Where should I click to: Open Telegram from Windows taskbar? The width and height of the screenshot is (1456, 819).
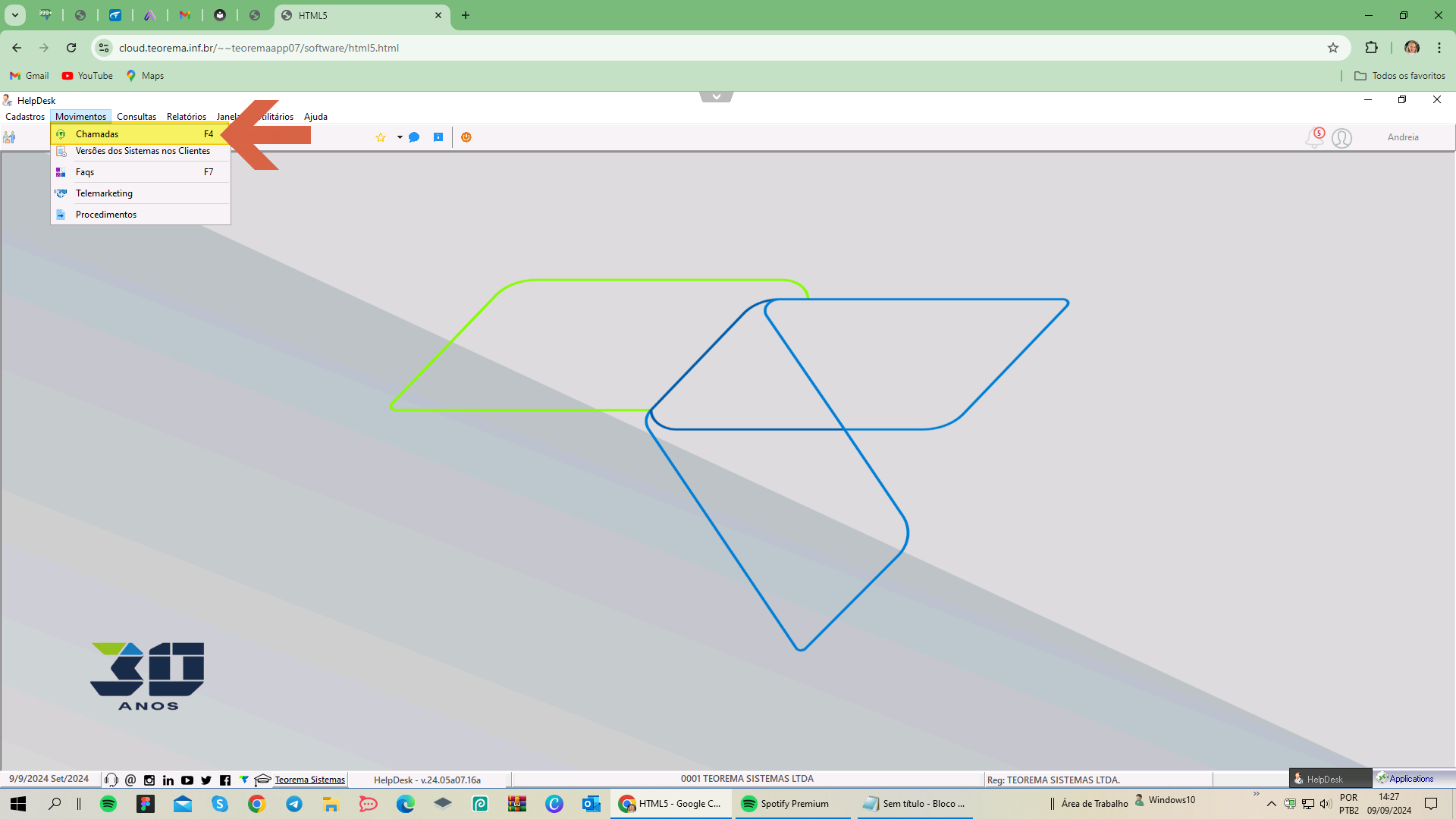coord(294,804)
